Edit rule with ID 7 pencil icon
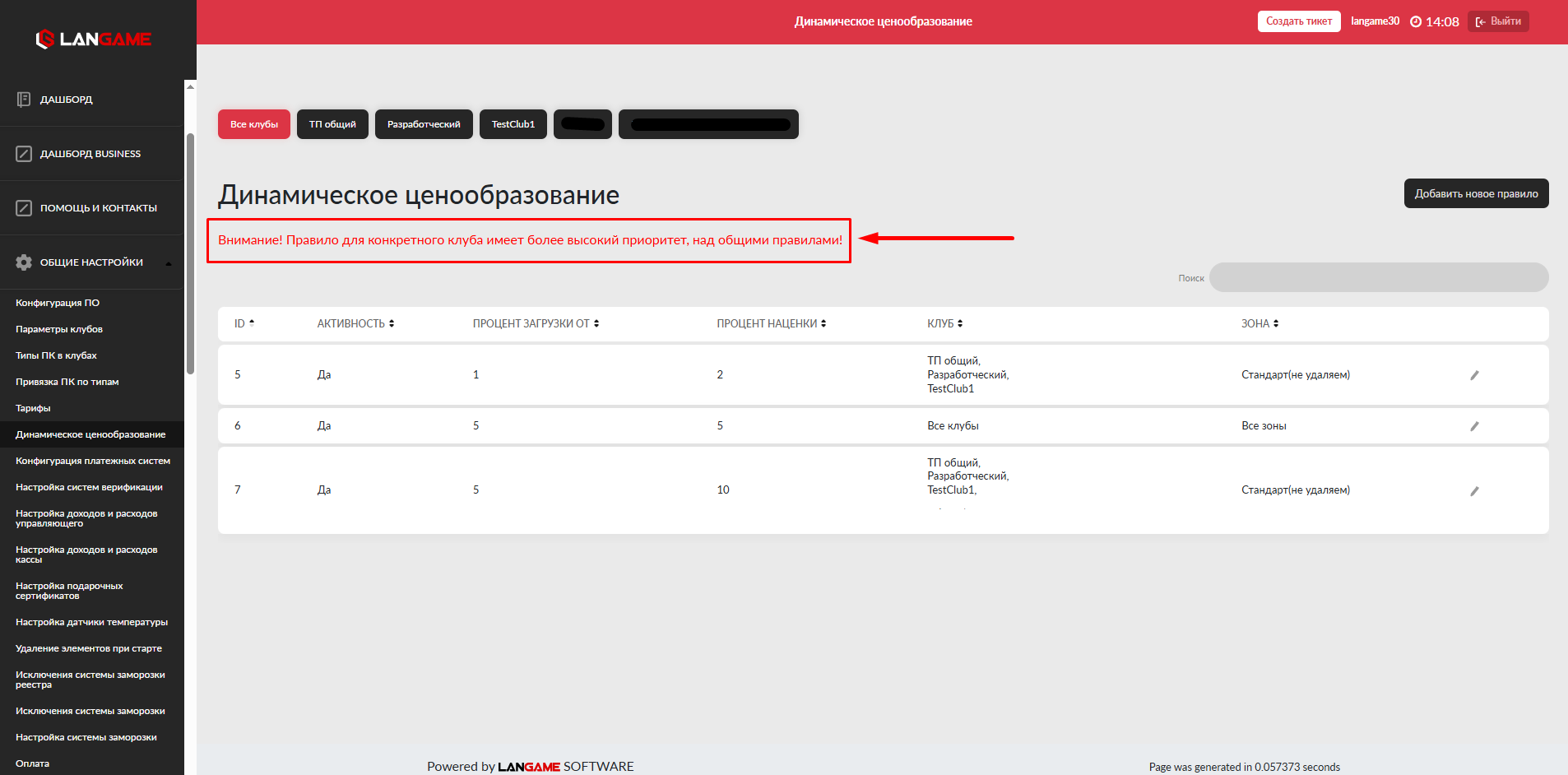 [1474, 491]
